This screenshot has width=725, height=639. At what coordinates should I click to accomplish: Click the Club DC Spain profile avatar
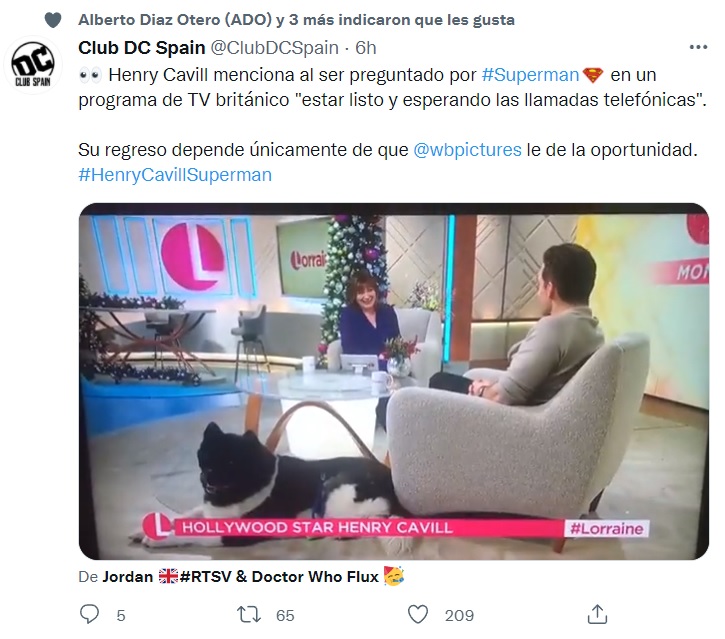tap(32, 65)
